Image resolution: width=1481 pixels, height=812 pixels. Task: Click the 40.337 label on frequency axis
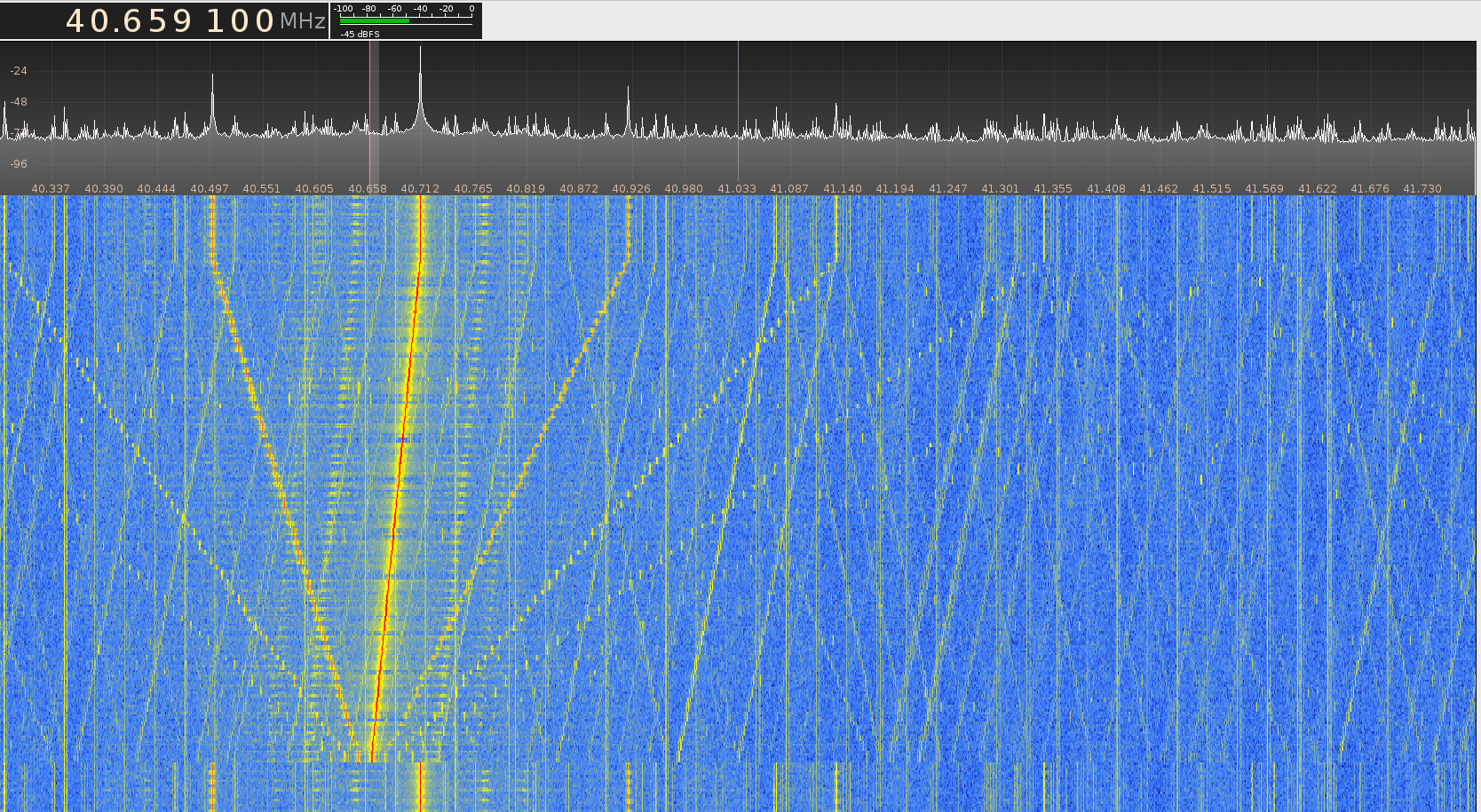click(51, 189)
